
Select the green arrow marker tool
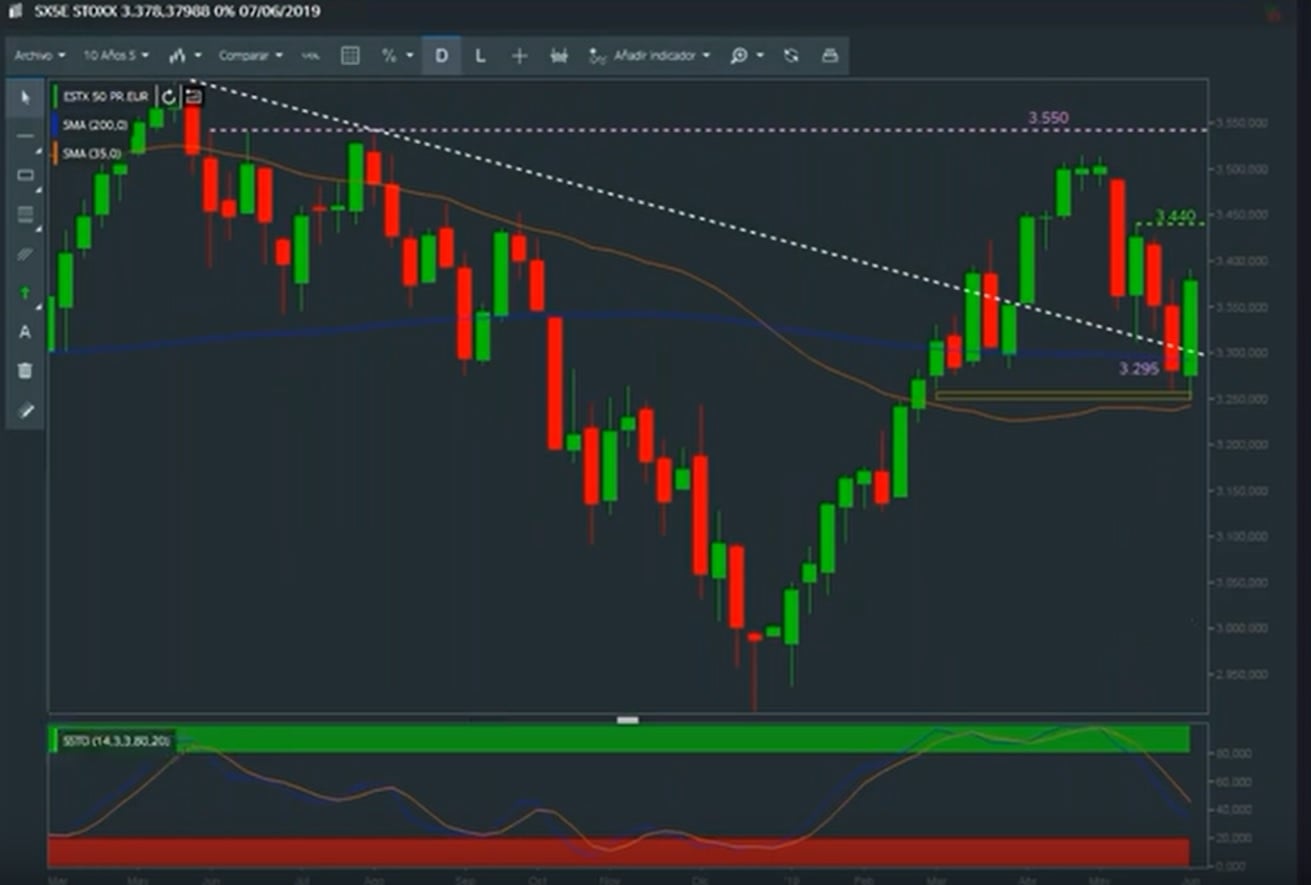[x=26, y=292]
